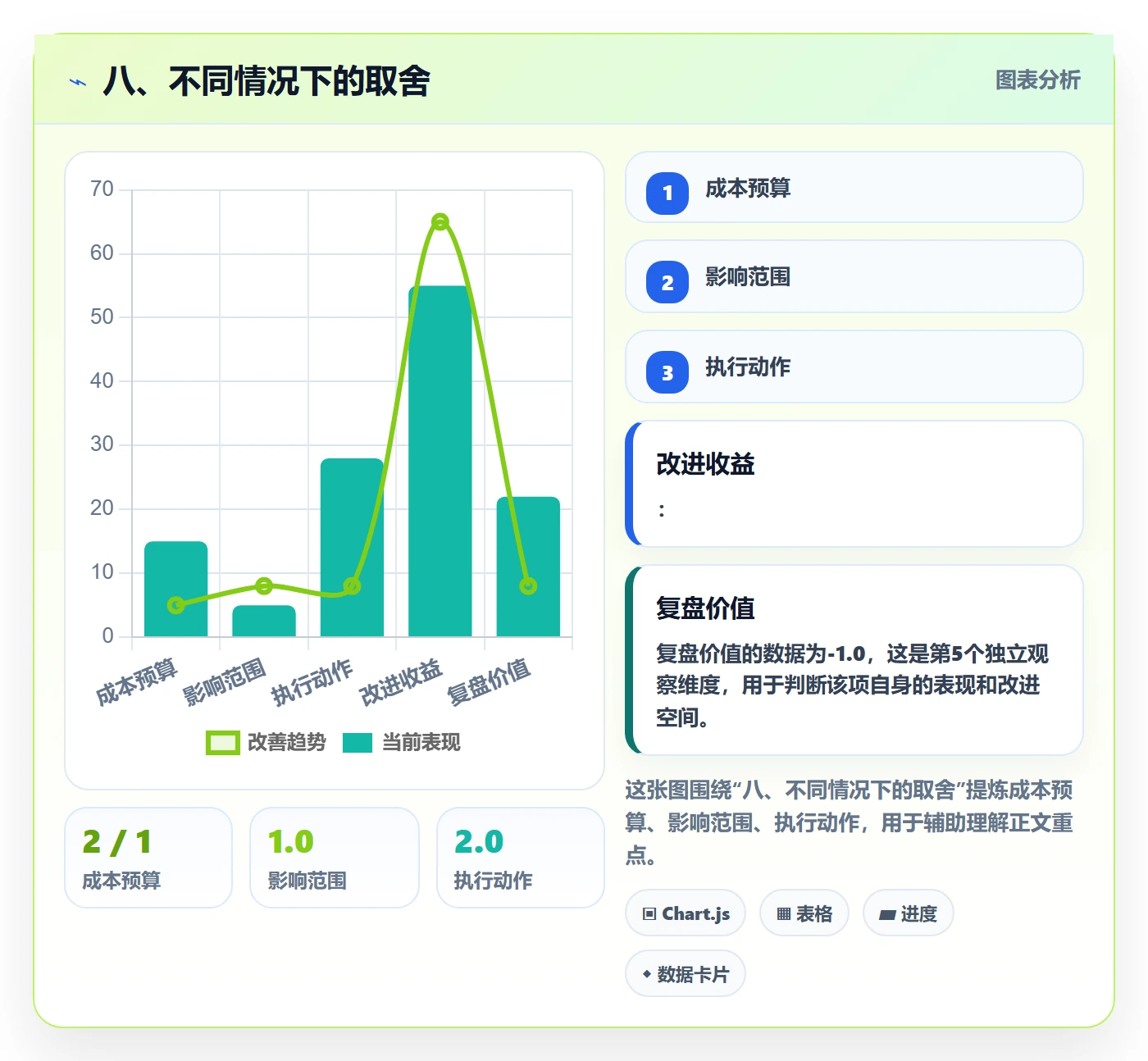Click the diamond icon in the 数据卡片 tag

[x=647, y=974]
